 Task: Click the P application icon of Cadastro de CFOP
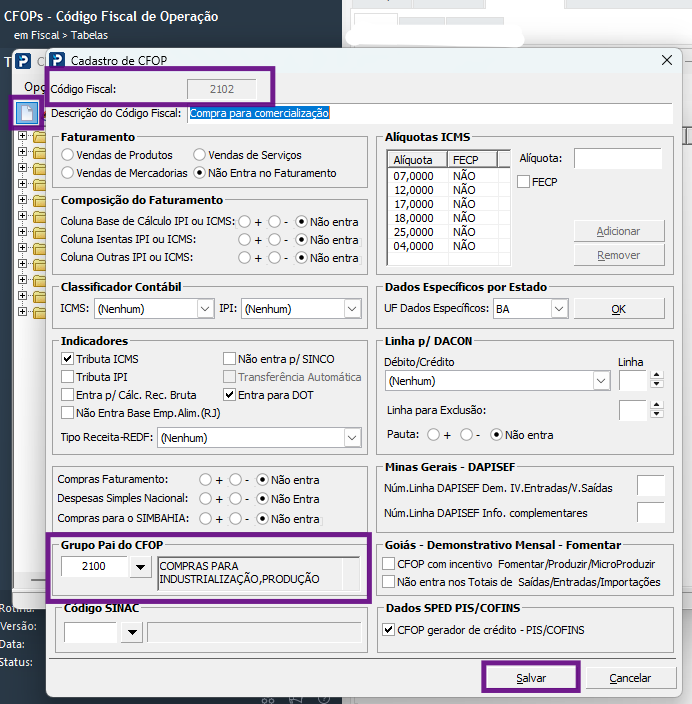[x=57, y=60]
